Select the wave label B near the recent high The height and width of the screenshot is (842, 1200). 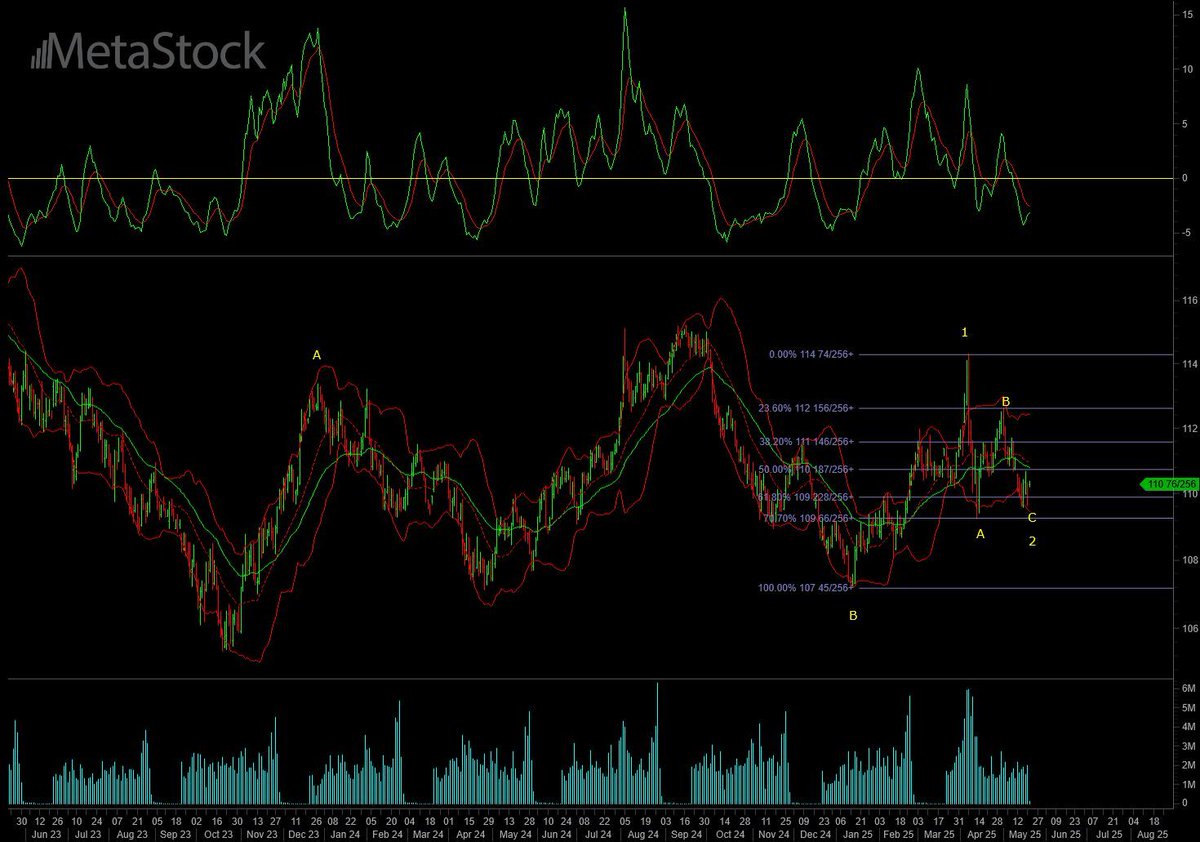pos(1006,400)
